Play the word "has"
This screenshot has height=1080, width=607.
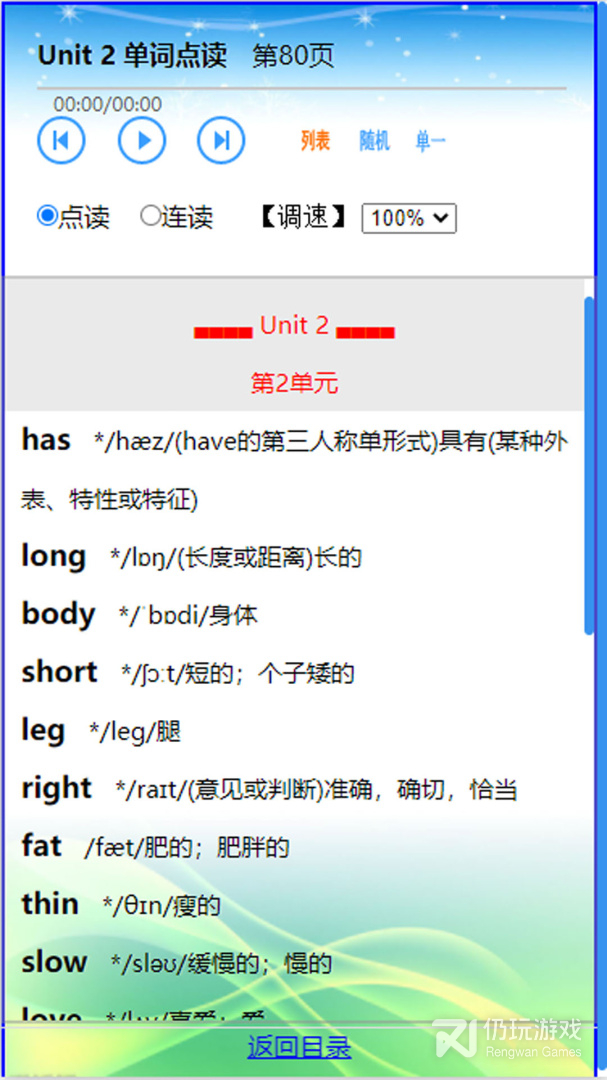click(45, 439)
